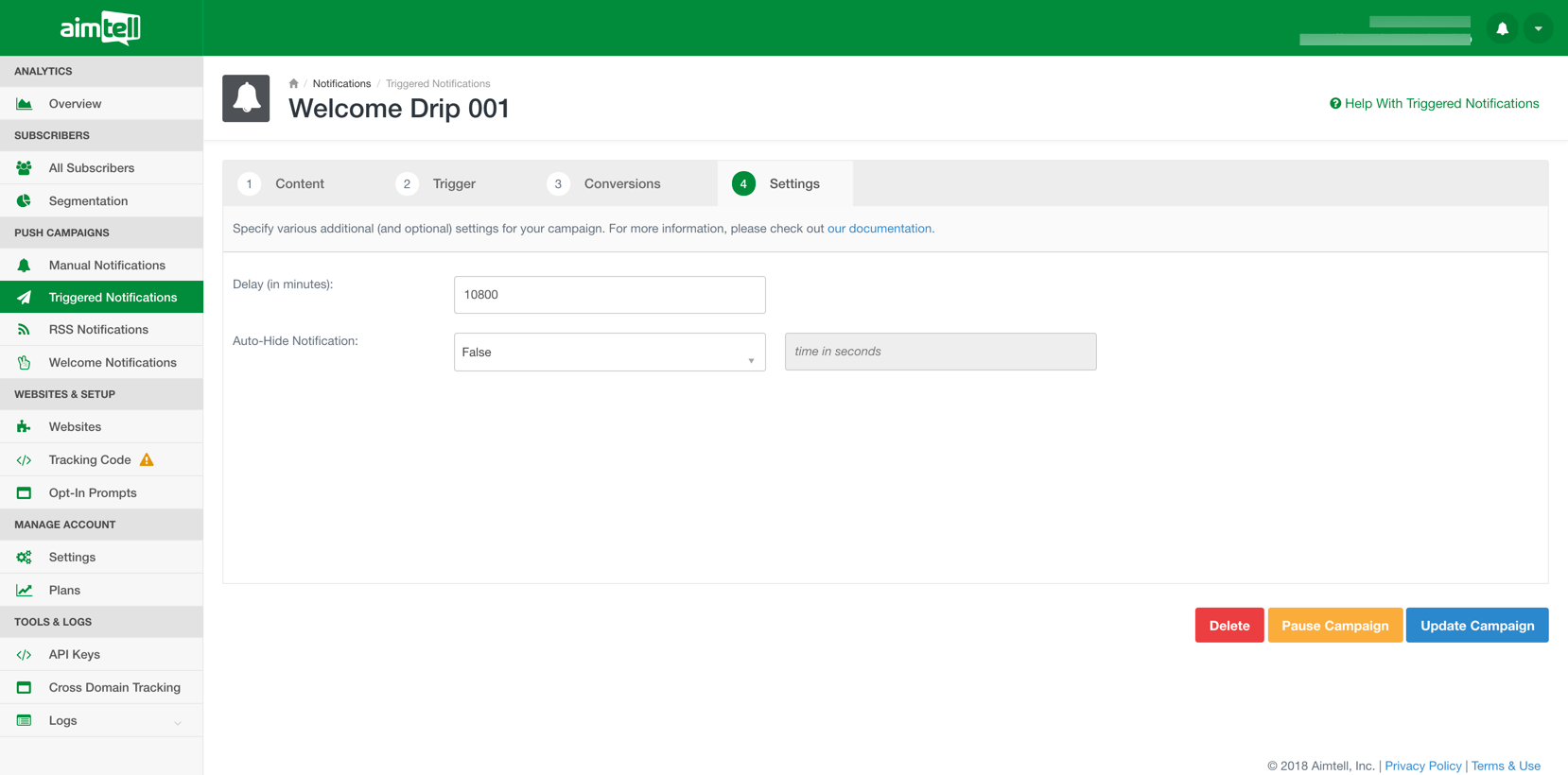Click the Overview area chart icon

pos(24,104)
